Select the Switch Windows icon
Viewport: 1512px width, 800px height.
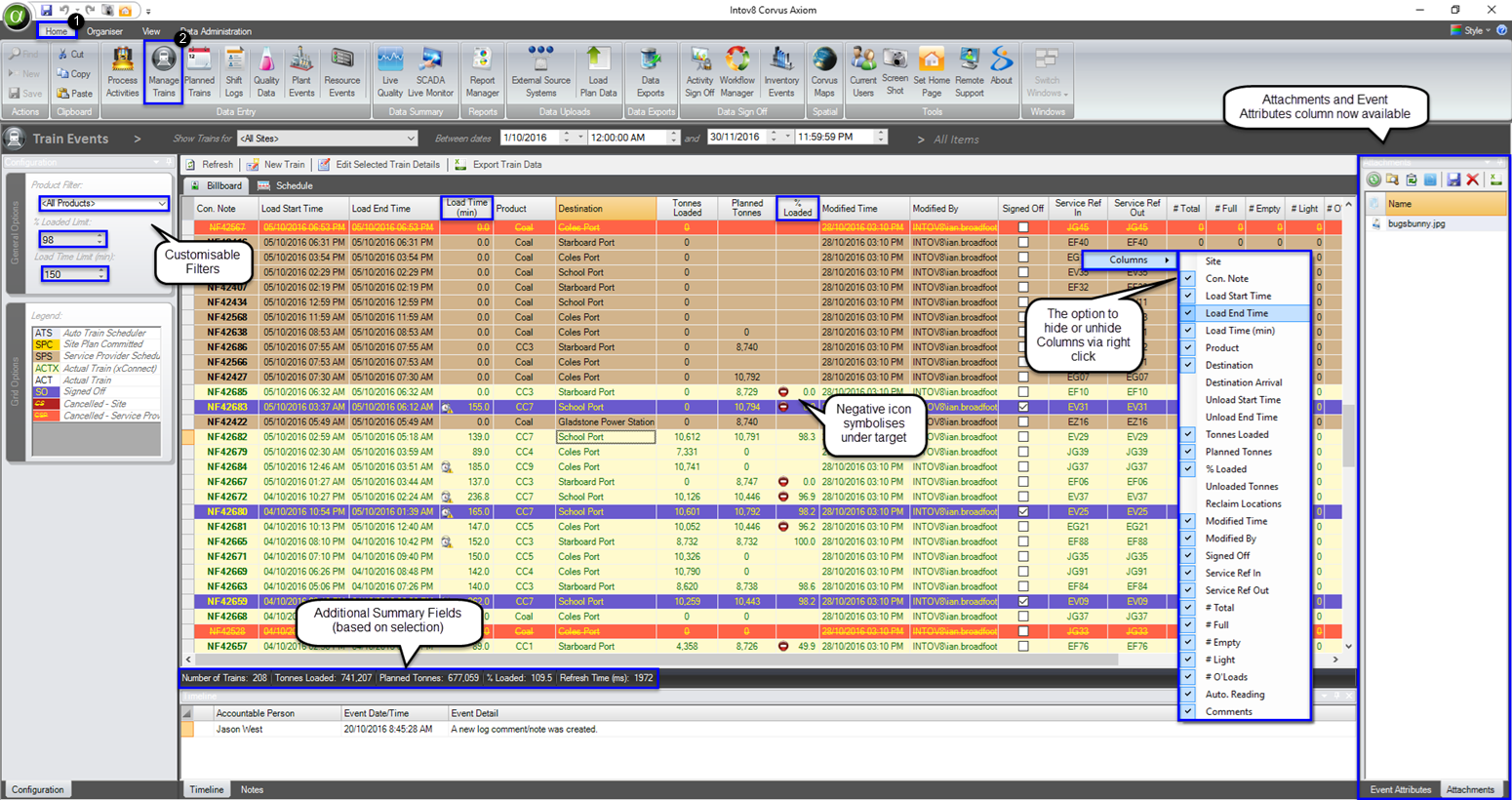[x=1047, y=73]
